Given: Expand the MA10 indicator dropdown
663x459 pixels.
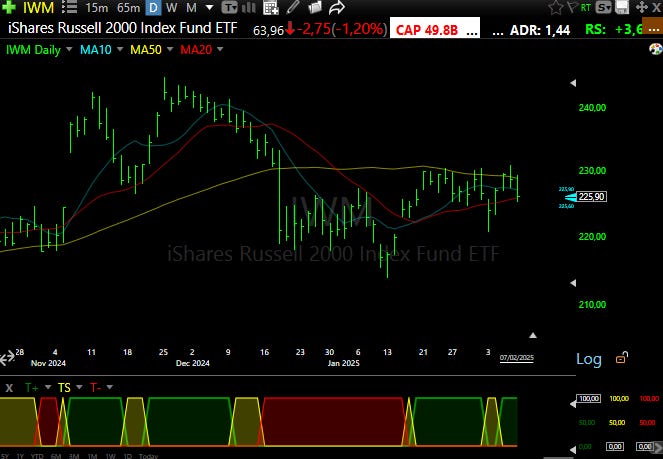Looking at the screenshot, I should pos(120,49).
